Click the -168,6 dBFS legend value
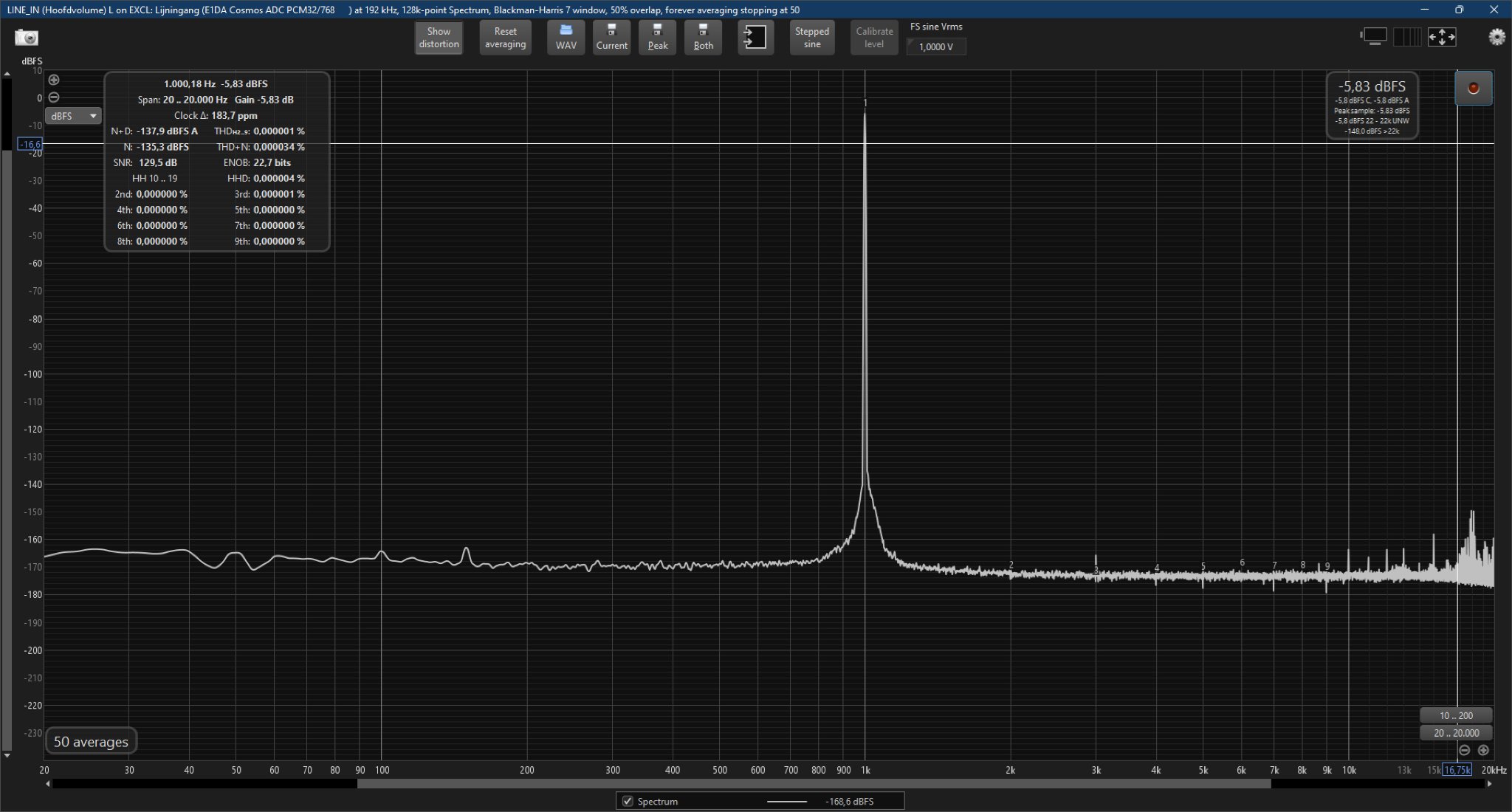This screenshot has width=1512, height=812. click(x=849, y=801)
